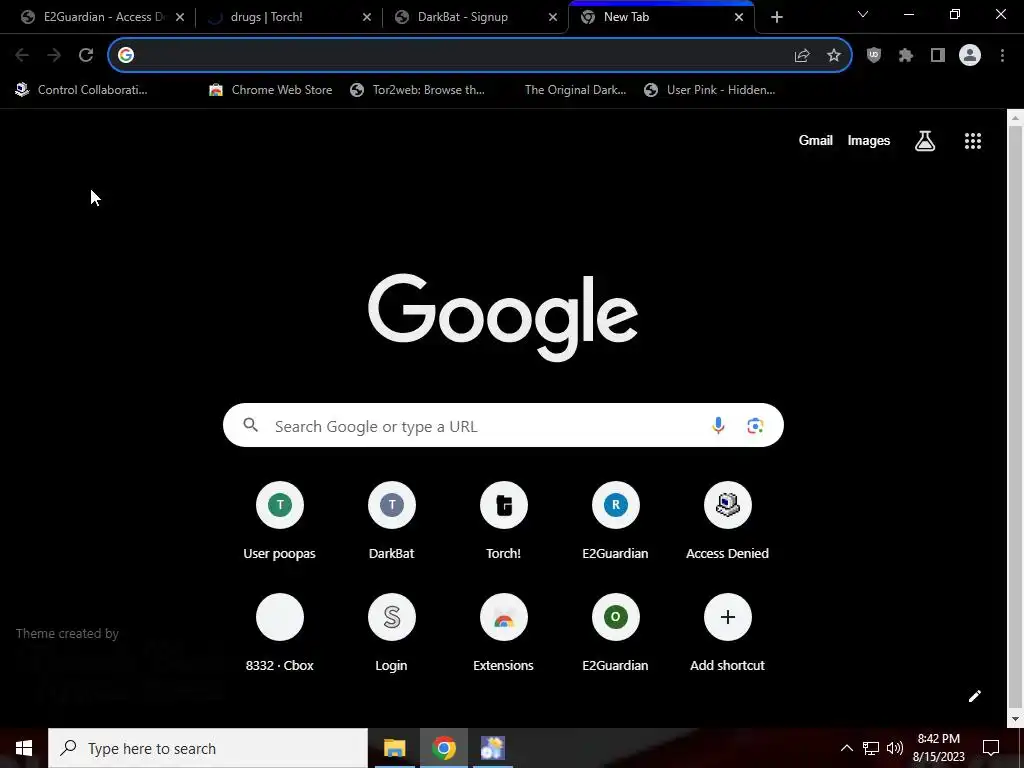Click the Chrome taskbar icon
1024x768 pixels.
coord(443,748)
